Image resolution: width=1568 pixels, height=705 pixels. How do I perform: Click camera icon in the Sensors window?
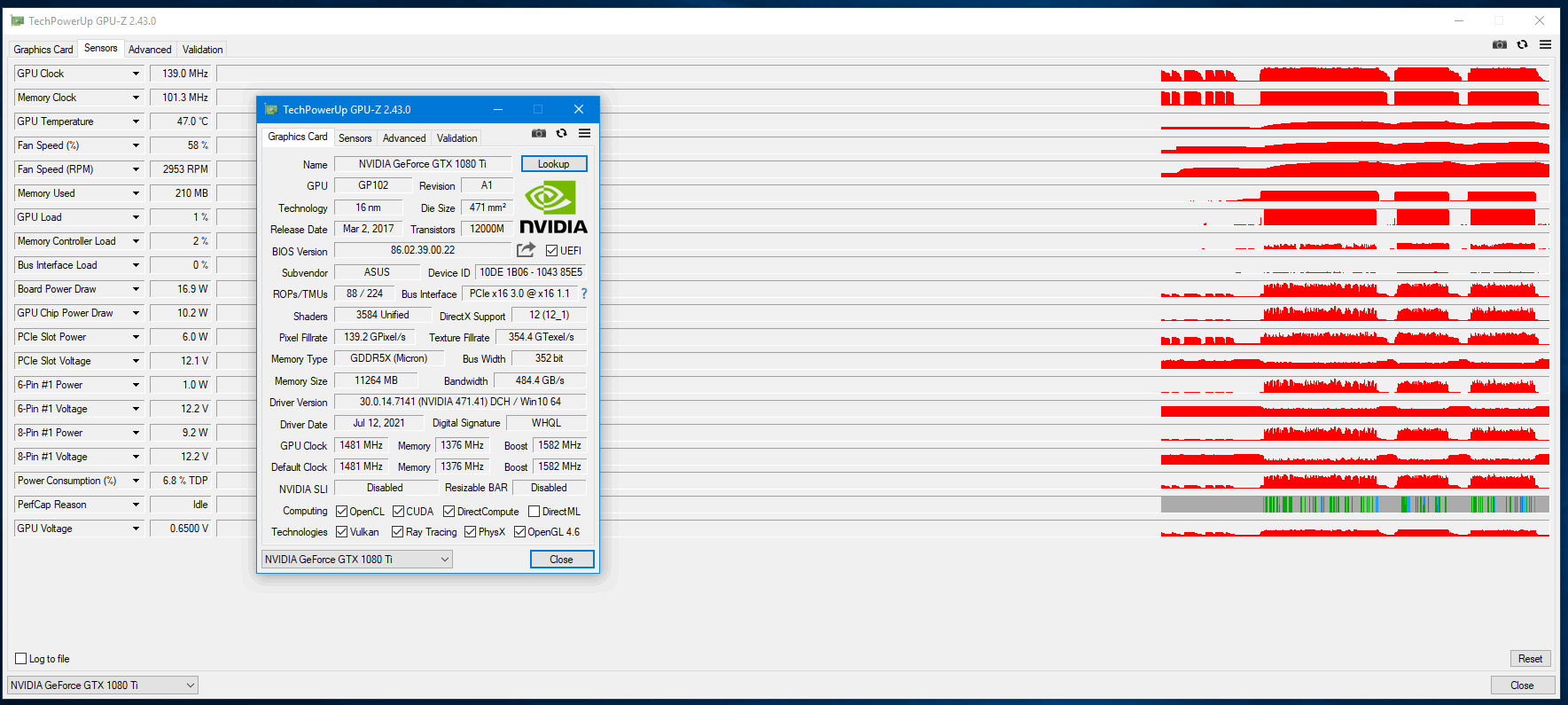tap(1500, 44)
